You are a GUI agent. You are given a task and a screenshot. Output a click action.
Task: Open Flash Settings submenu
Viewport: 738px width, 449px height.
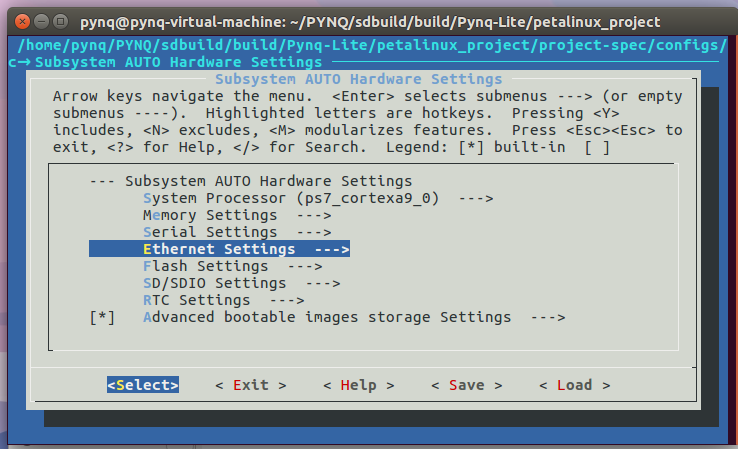(x=233, y=266)
